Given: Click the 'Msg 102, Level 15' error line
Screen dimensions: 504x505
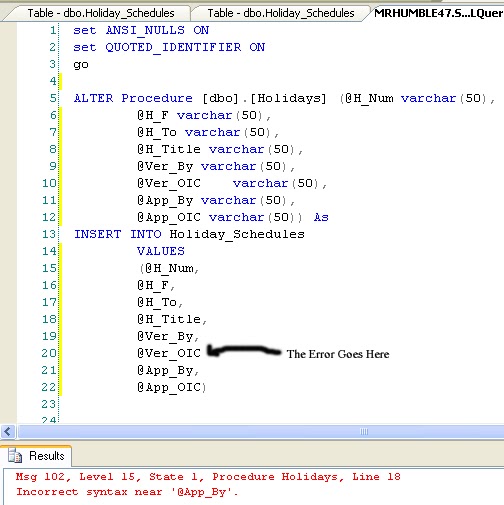Looking at the screenshot, I should pyautogui.click(x=208, y=477).
